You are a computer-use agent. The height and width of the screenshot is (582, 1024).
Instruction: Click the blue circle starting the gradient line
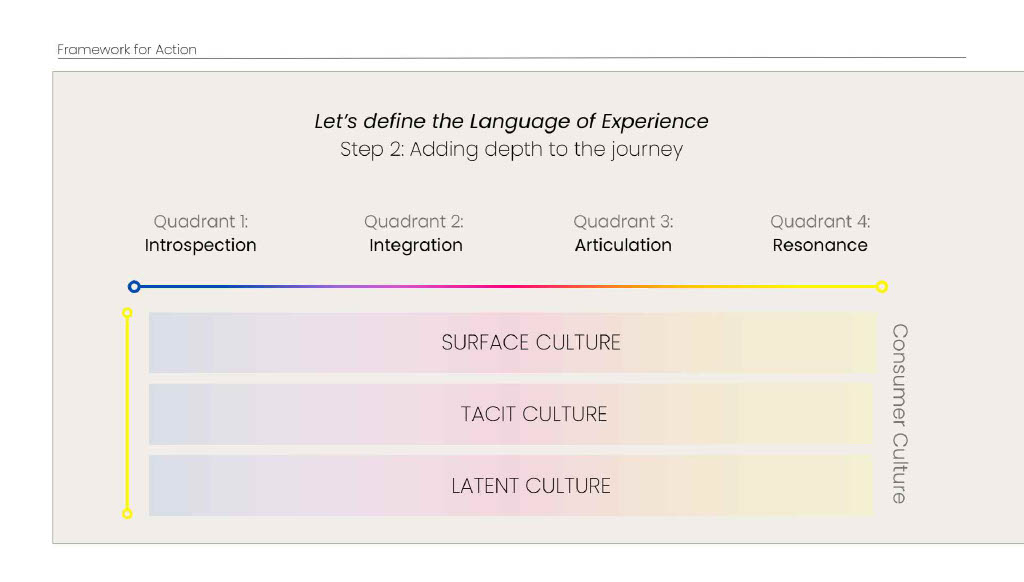pos(134,287)
